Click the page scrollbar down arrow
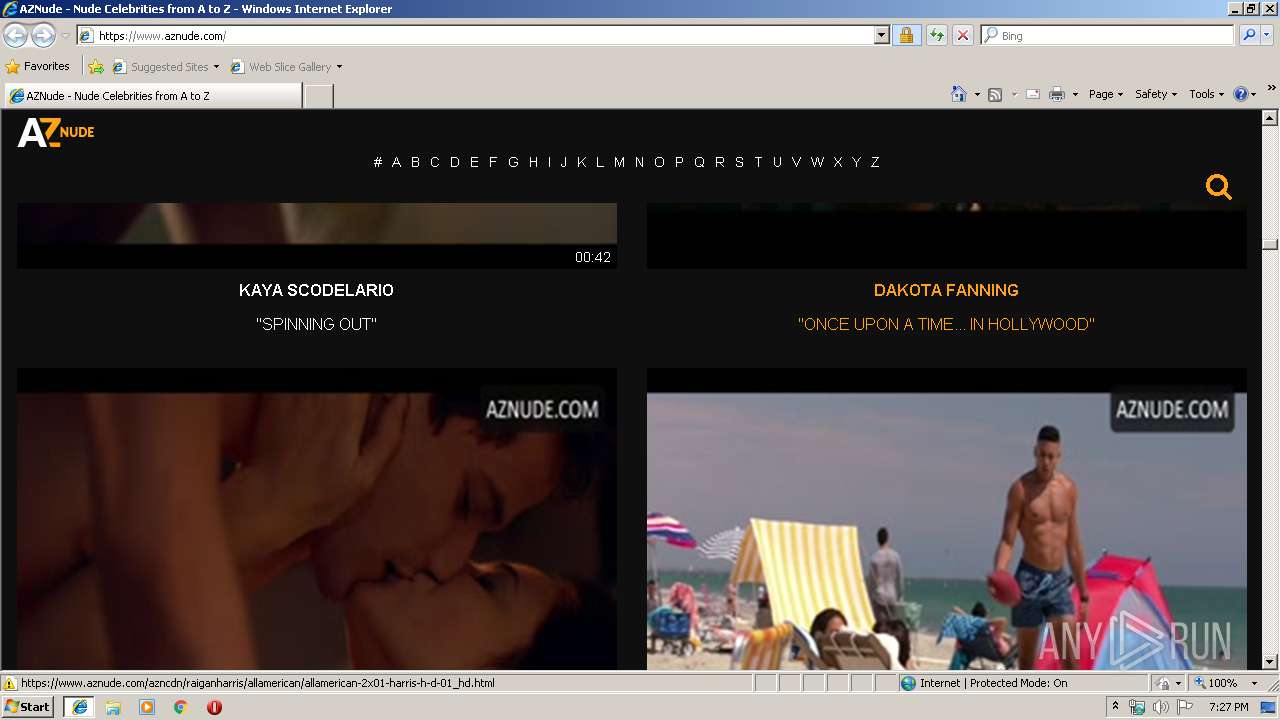 (1270, 661)
